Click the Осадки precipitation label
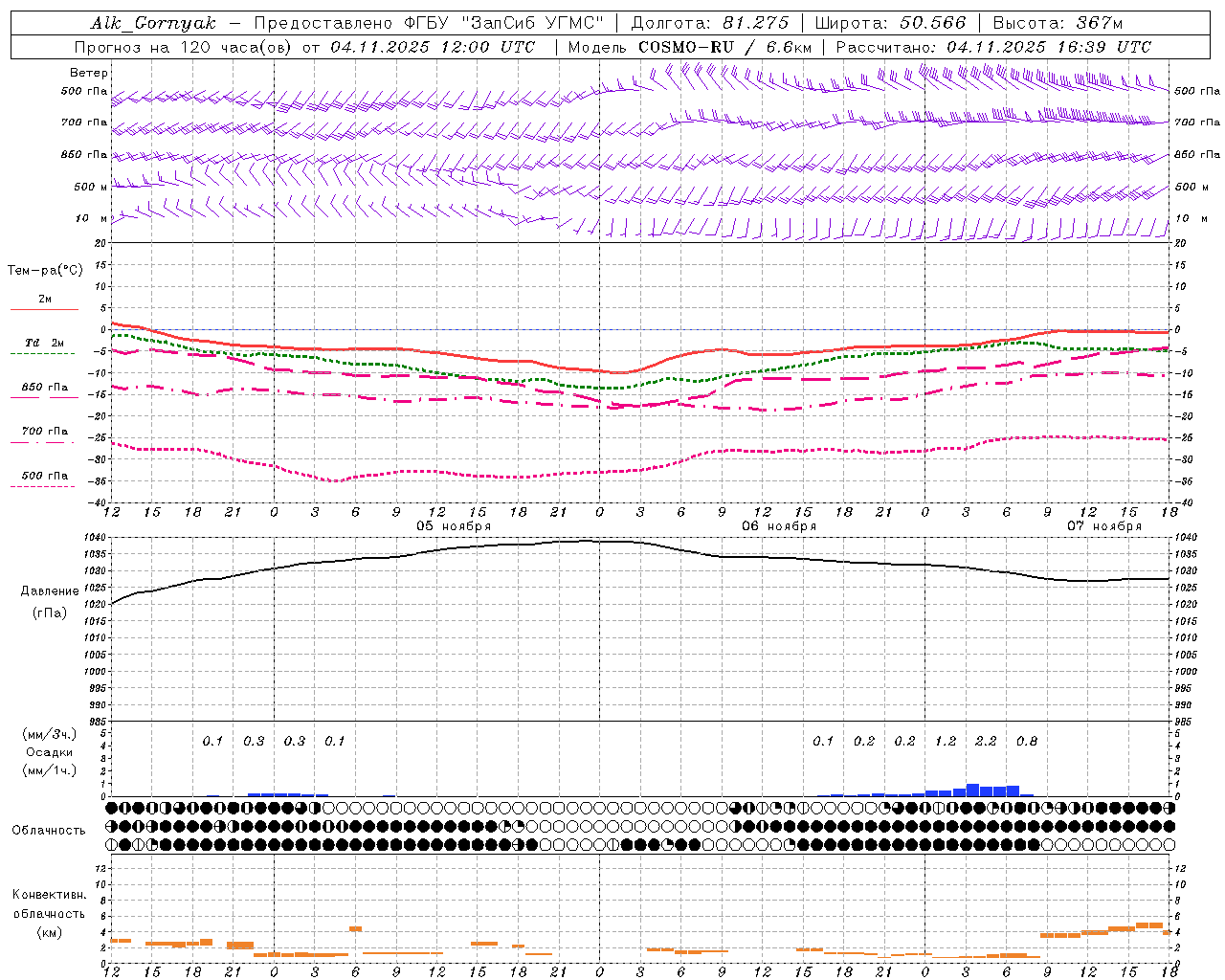The width and height of the screenshot is (1225, 980). coord(49,752)
